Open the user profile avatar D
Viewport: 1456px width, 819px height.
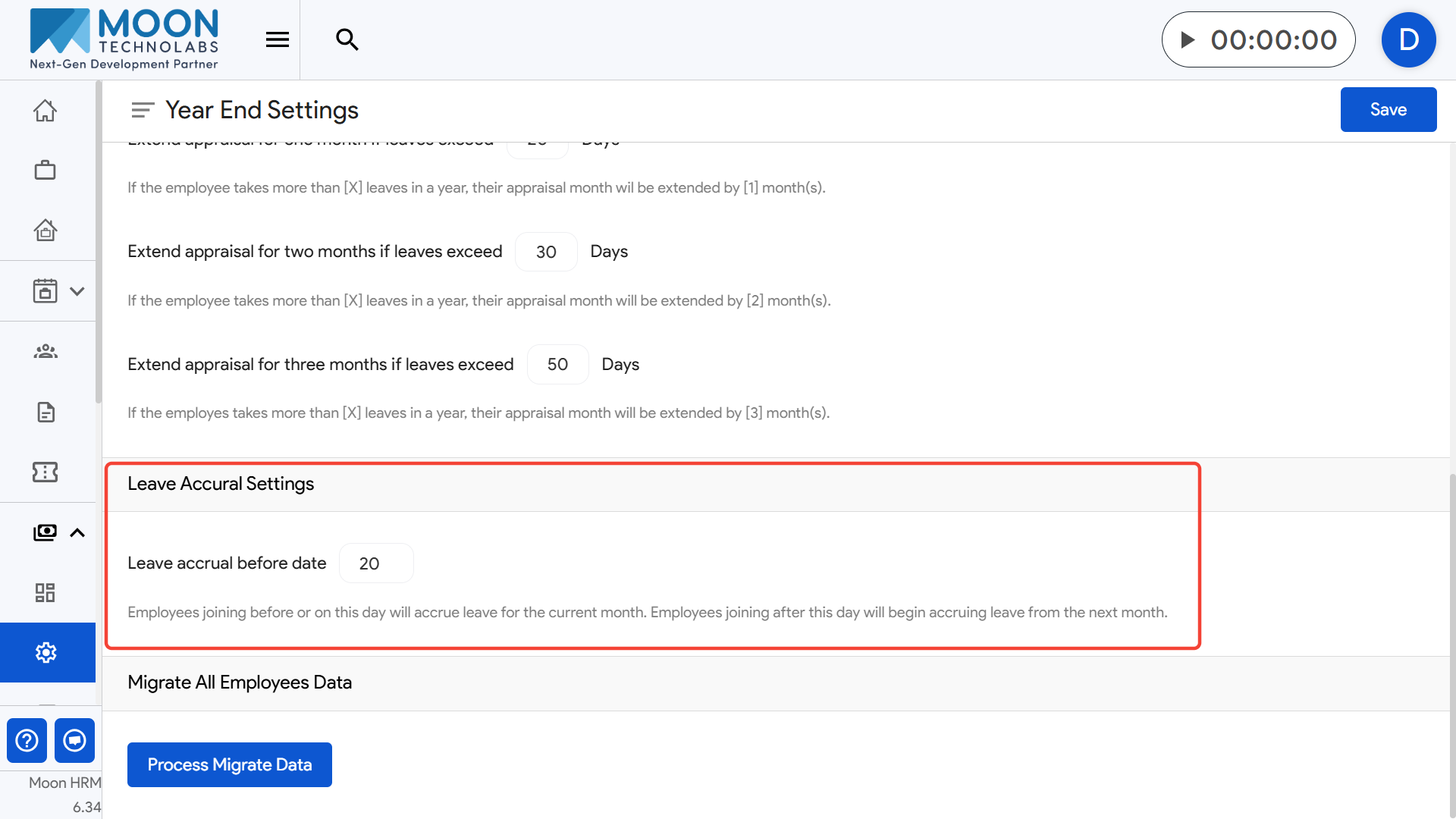[x=1408, y=39]
